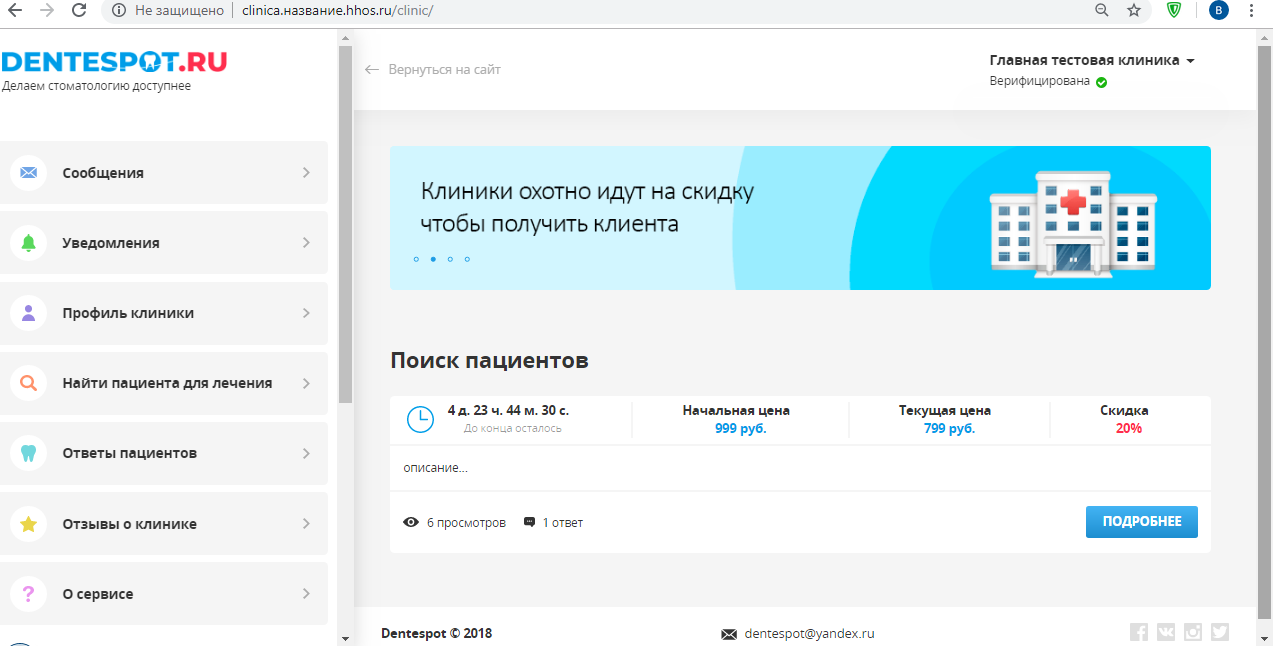
Task: Select second banner carousel dot
Action: 433,259
